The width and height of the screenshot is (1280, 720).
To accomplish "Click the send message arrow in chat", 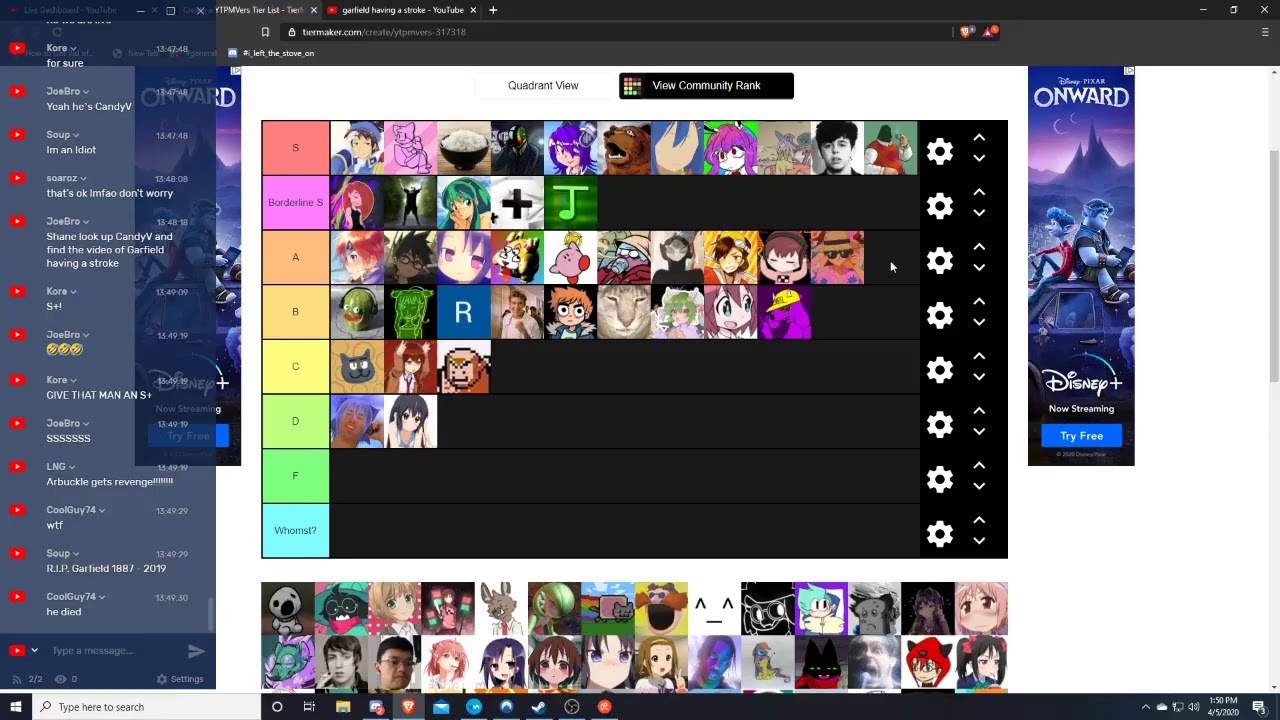I will 196,651.
